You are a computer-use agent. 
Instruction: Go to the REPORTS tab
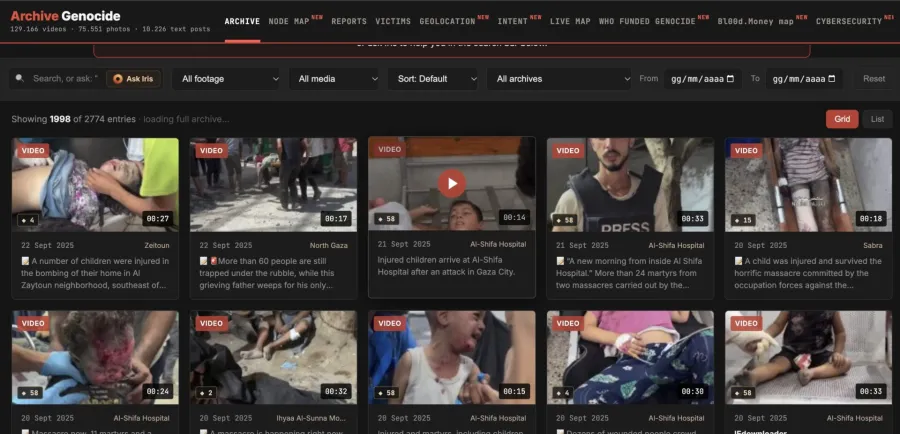pyautogui.click(x=349, y=21)
